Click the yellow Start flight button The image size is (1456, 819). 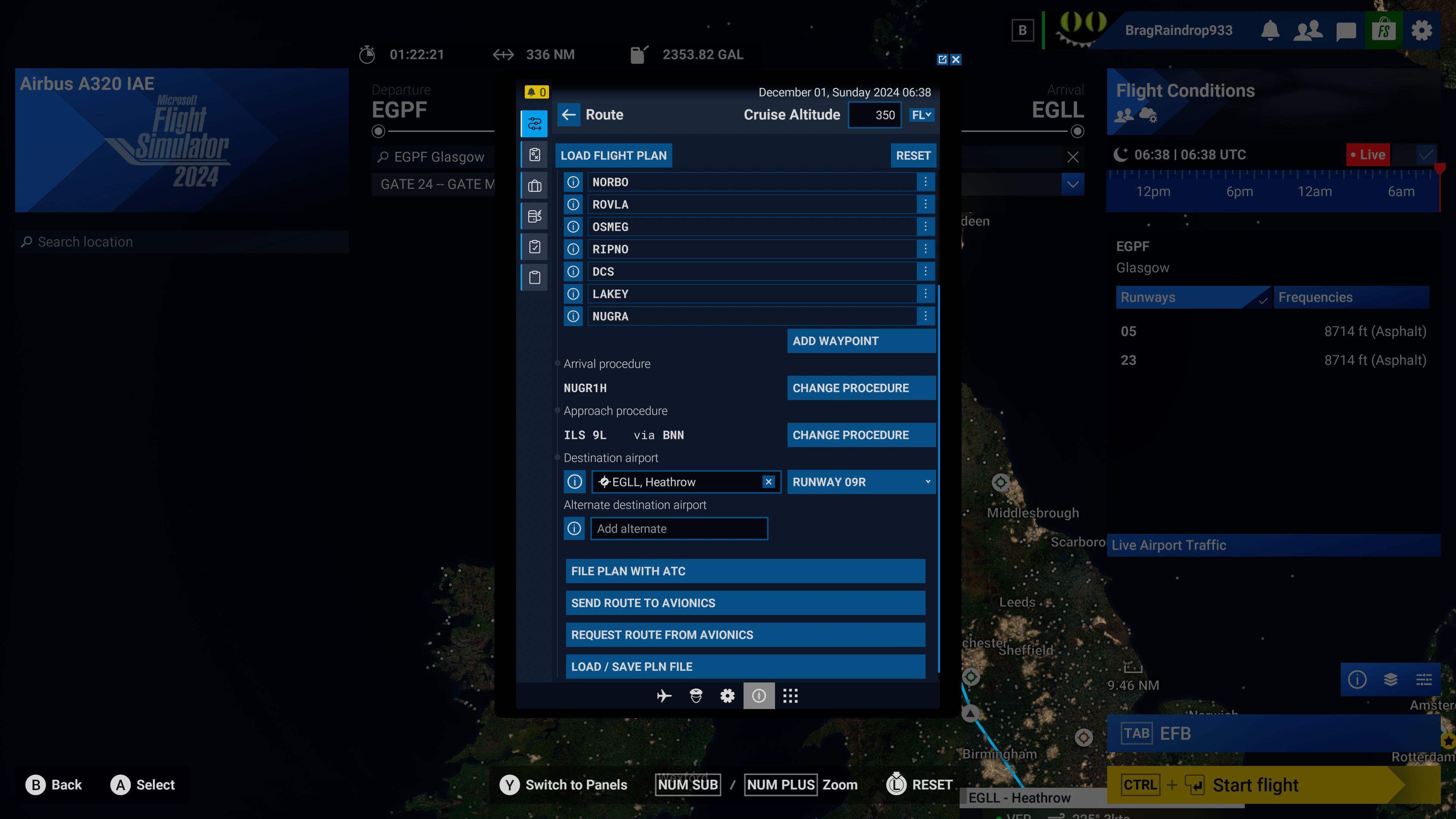[x=1274, y=784]
